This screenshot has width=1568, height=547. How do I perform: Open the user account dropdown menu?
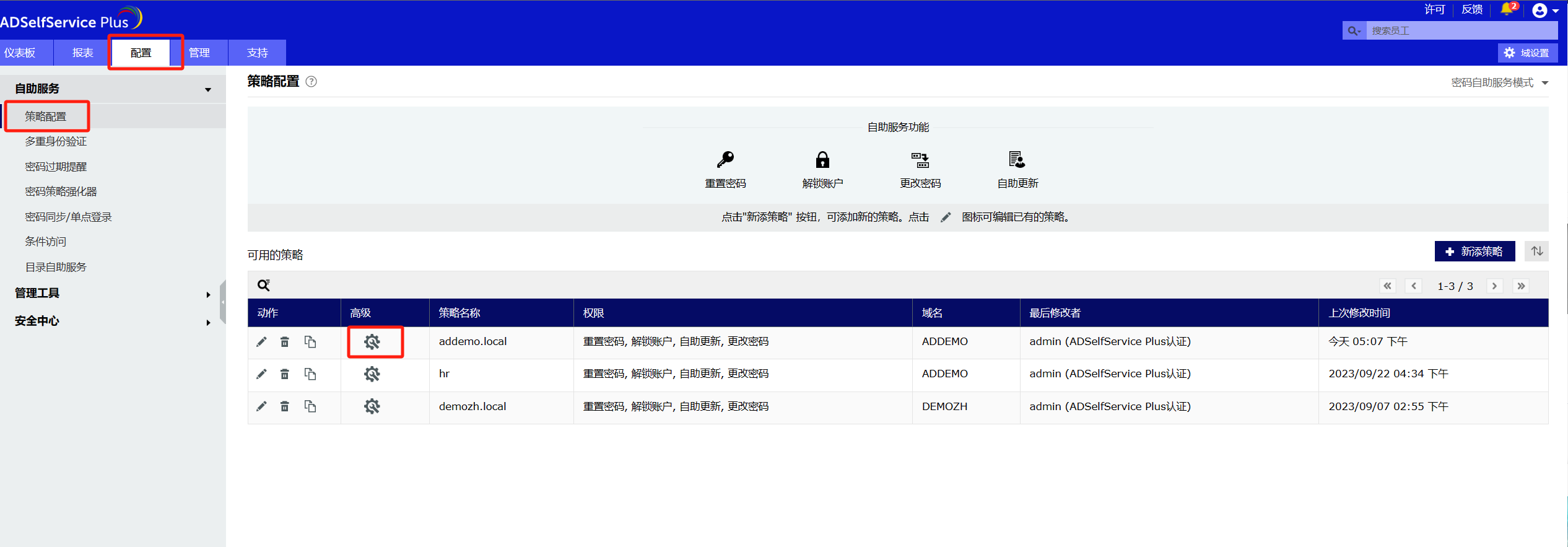(1545, 11)
